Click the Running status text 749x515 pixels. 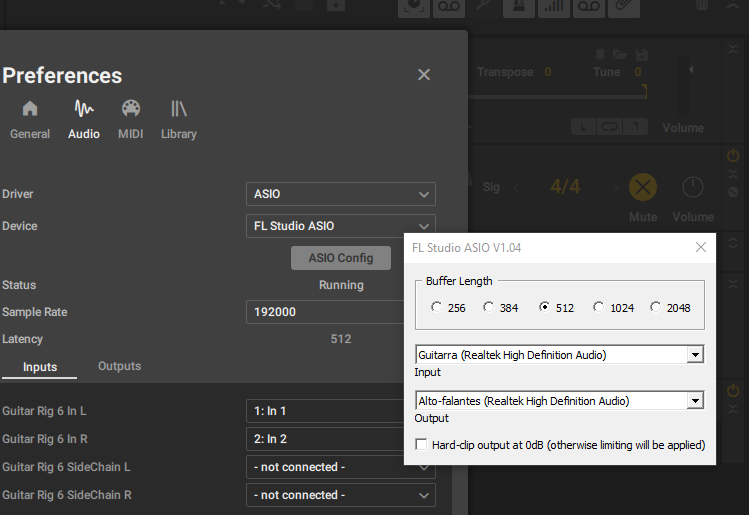click(x=341, y=285)
